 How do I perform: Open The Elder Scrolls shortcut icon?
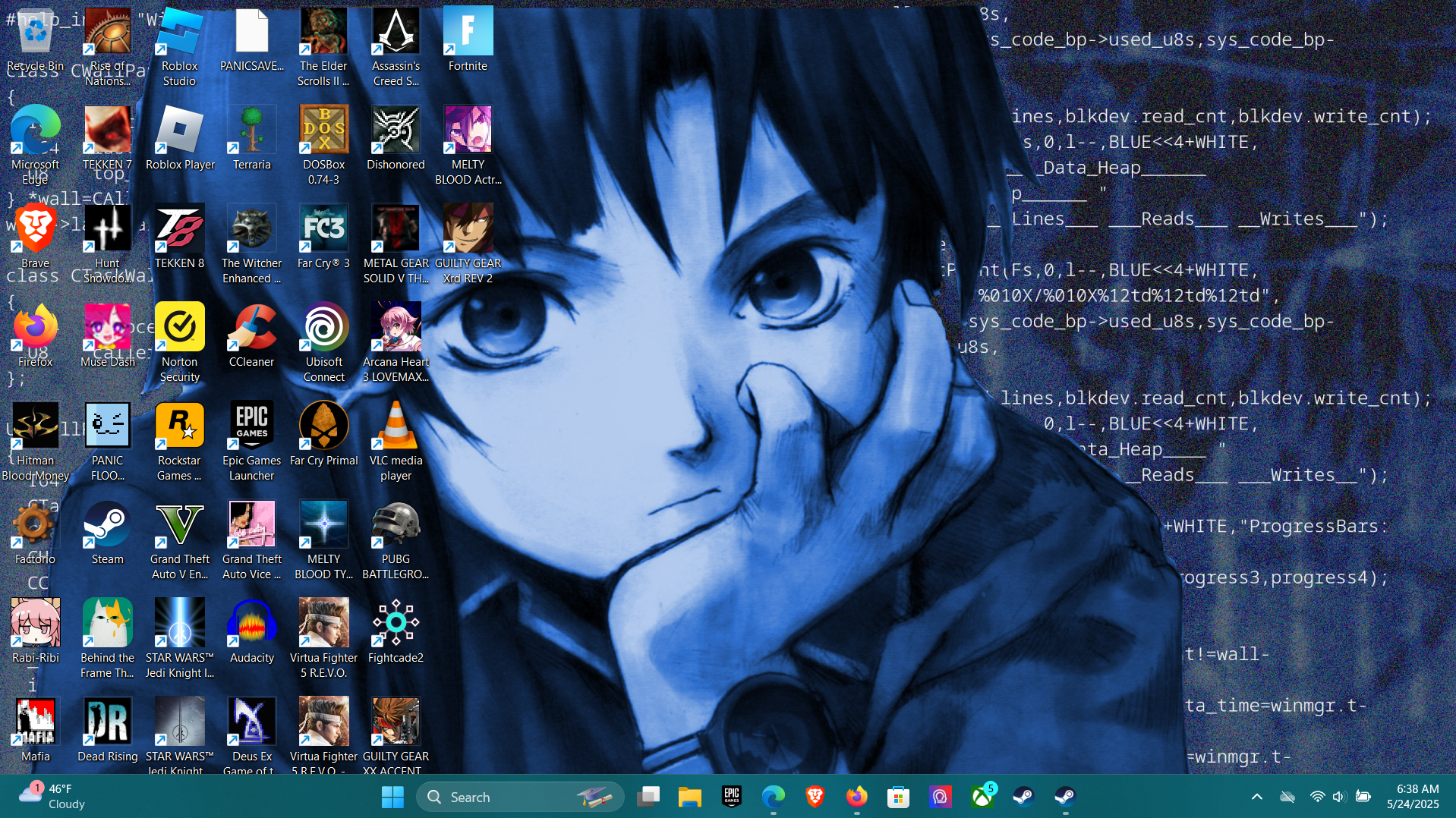pyautogui.click(x=323, y=47)
